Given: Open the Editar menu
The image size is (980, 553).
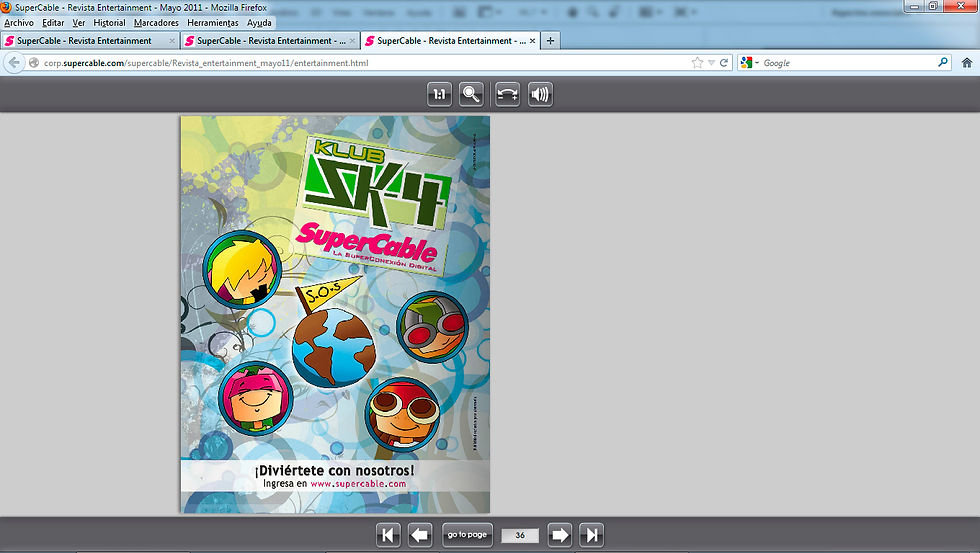Looking at the screenshot, I should pos(53,22).
